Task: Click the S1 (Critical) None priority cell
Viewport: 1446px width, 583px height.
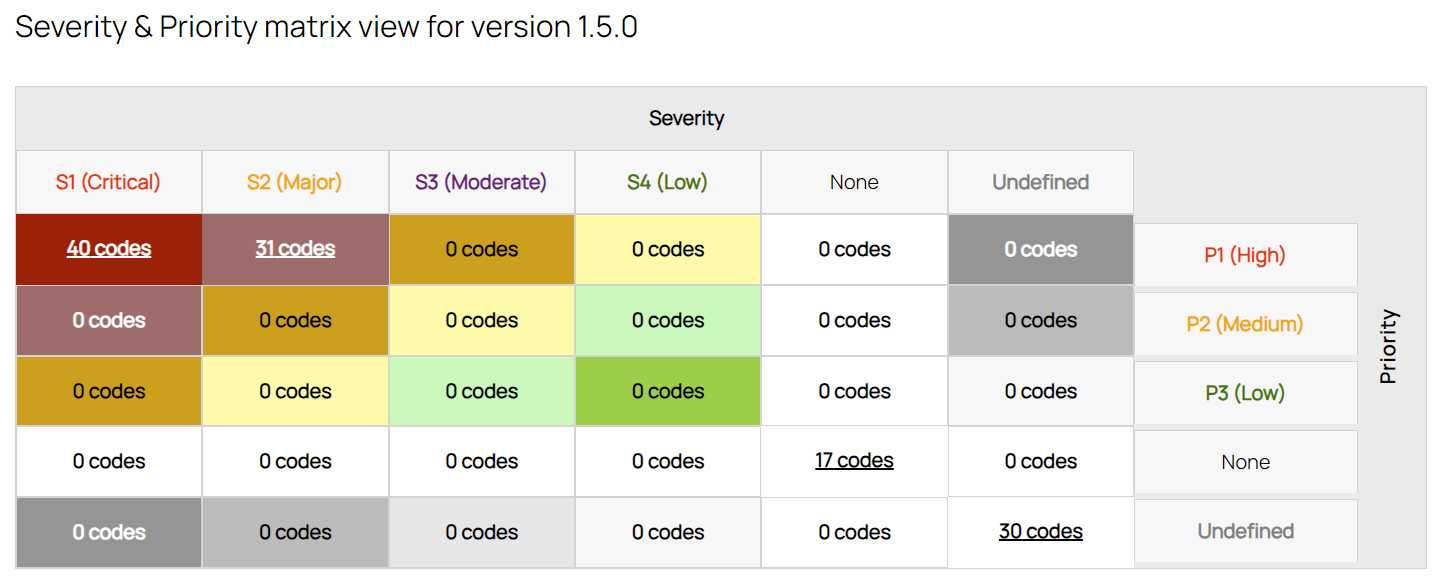Action: click(x=109, y=462)
